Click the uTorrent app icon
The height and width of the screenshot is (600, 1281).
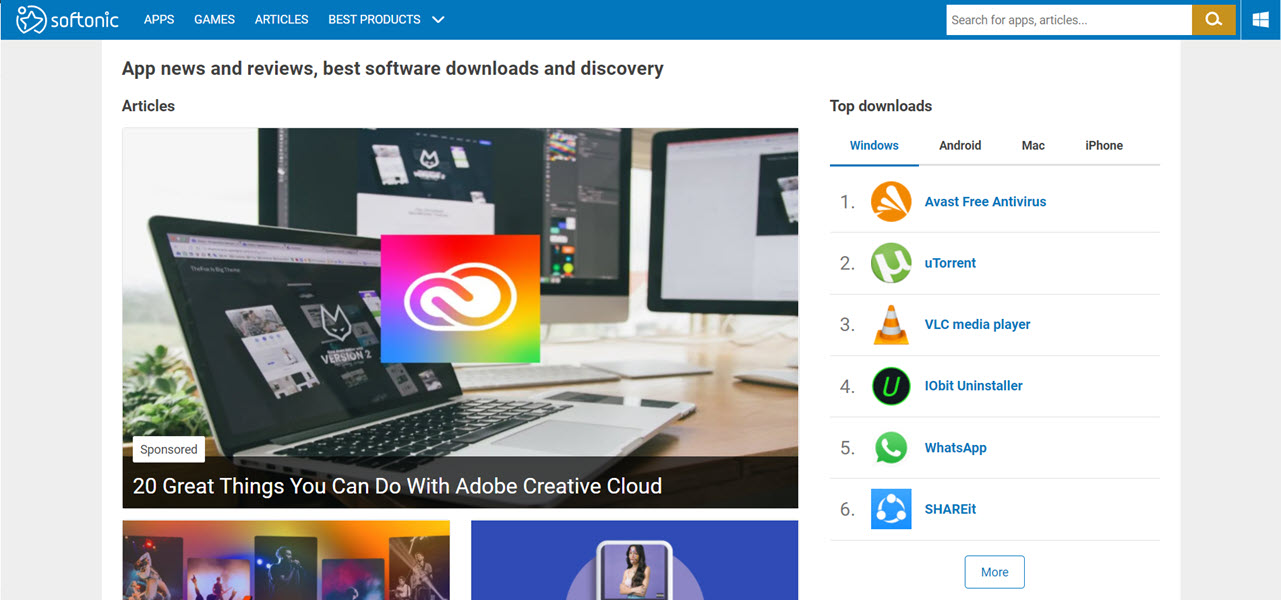tap(891, 263)
